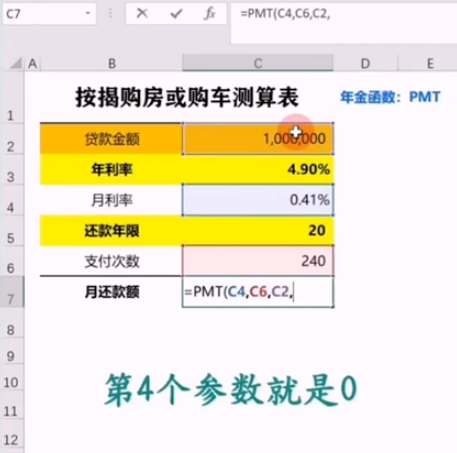Select column C header
The image size is (457, 453).
point(258,63)
